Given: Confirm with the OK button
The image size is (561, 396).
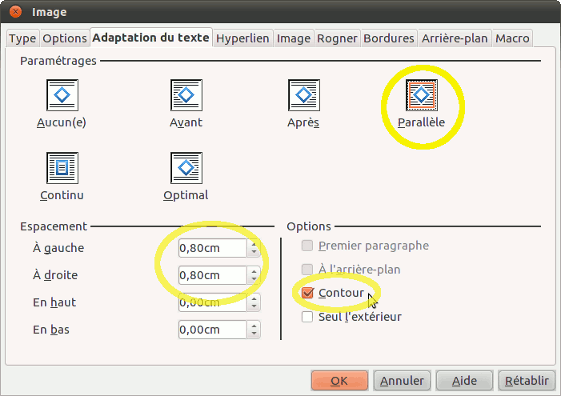Looking at the screenshot, I should (x=339, y=381).
